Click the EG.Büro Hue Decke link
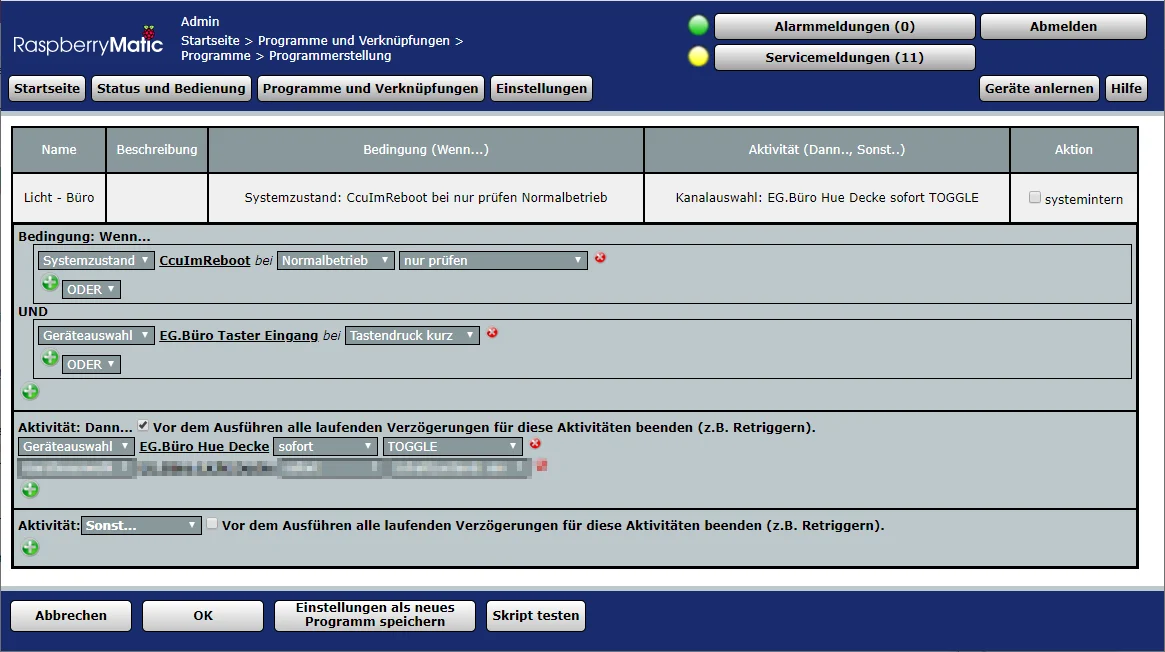 click(x=204, y=446)
